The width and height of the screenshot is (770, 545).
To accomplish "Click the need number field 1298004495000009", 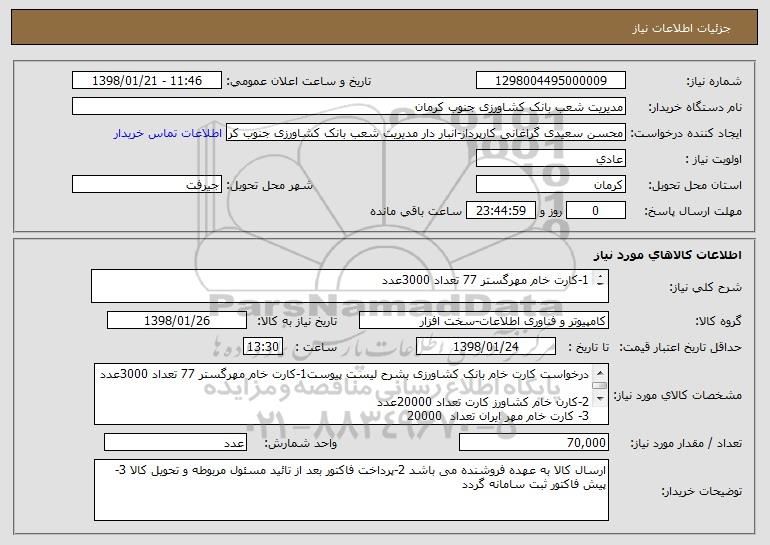I will (550, 80).
